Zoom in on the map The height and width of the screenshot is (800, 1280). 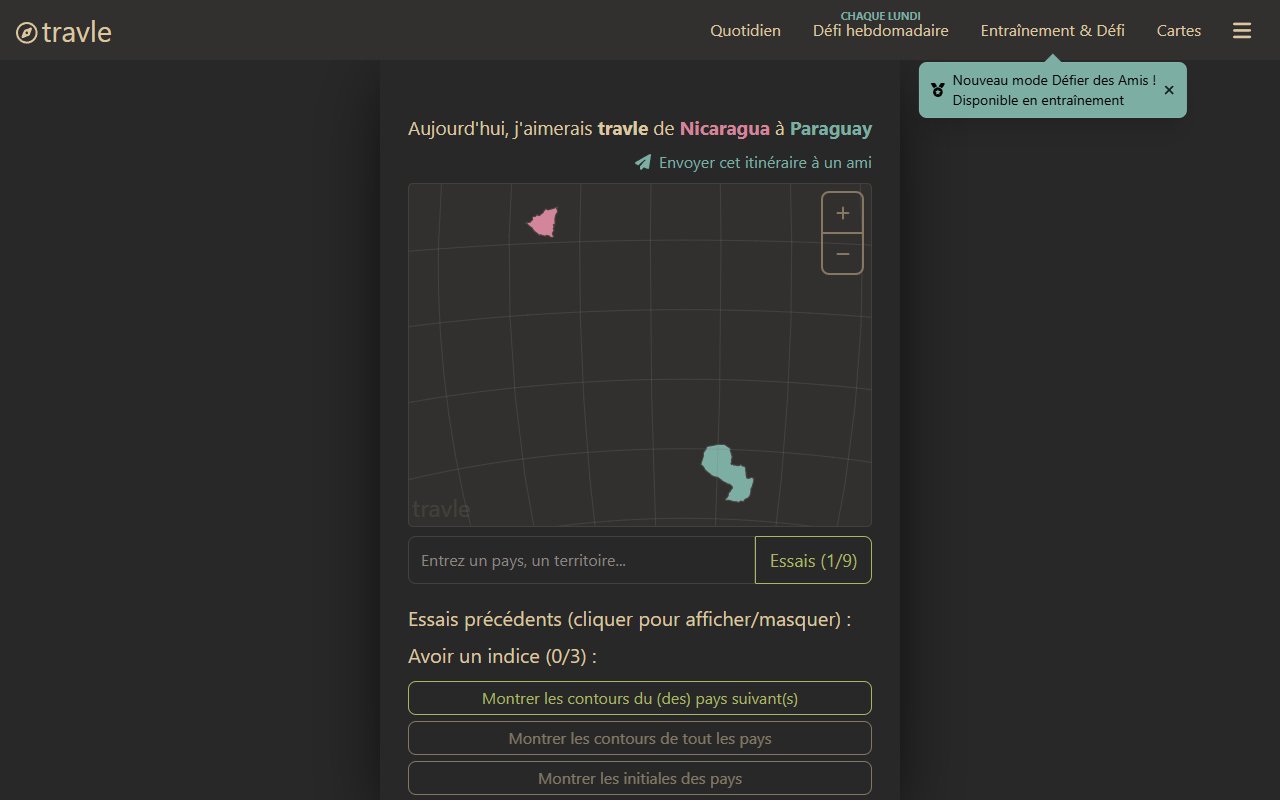point(842,213)
